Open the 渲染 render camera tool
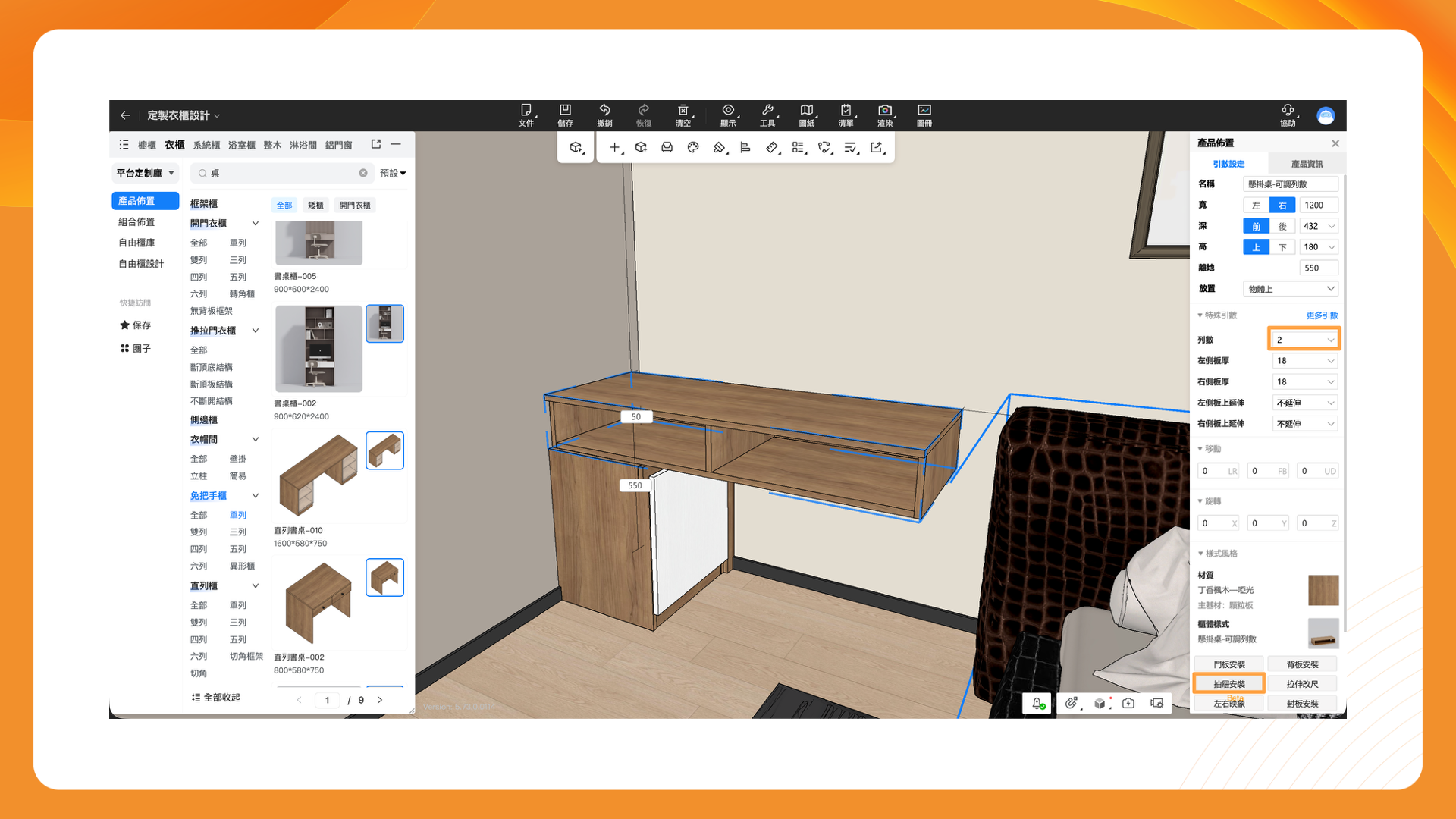1456x819 pixels. pyautogui.click(x=885, y=115)
